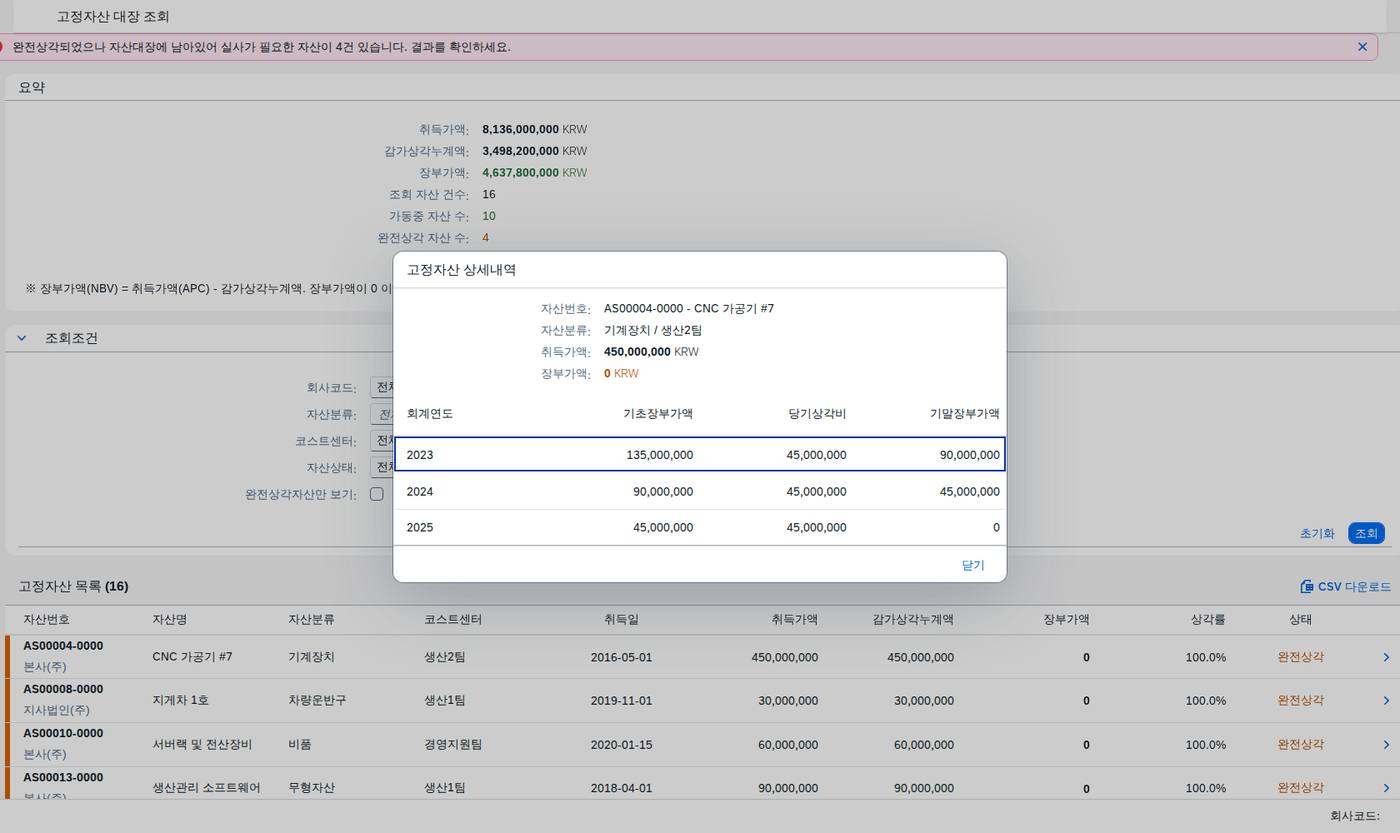1400x833 pixels.
Task: Click the 초기화 reset button
Action: pyautogui.click(x=1317, y=533)
